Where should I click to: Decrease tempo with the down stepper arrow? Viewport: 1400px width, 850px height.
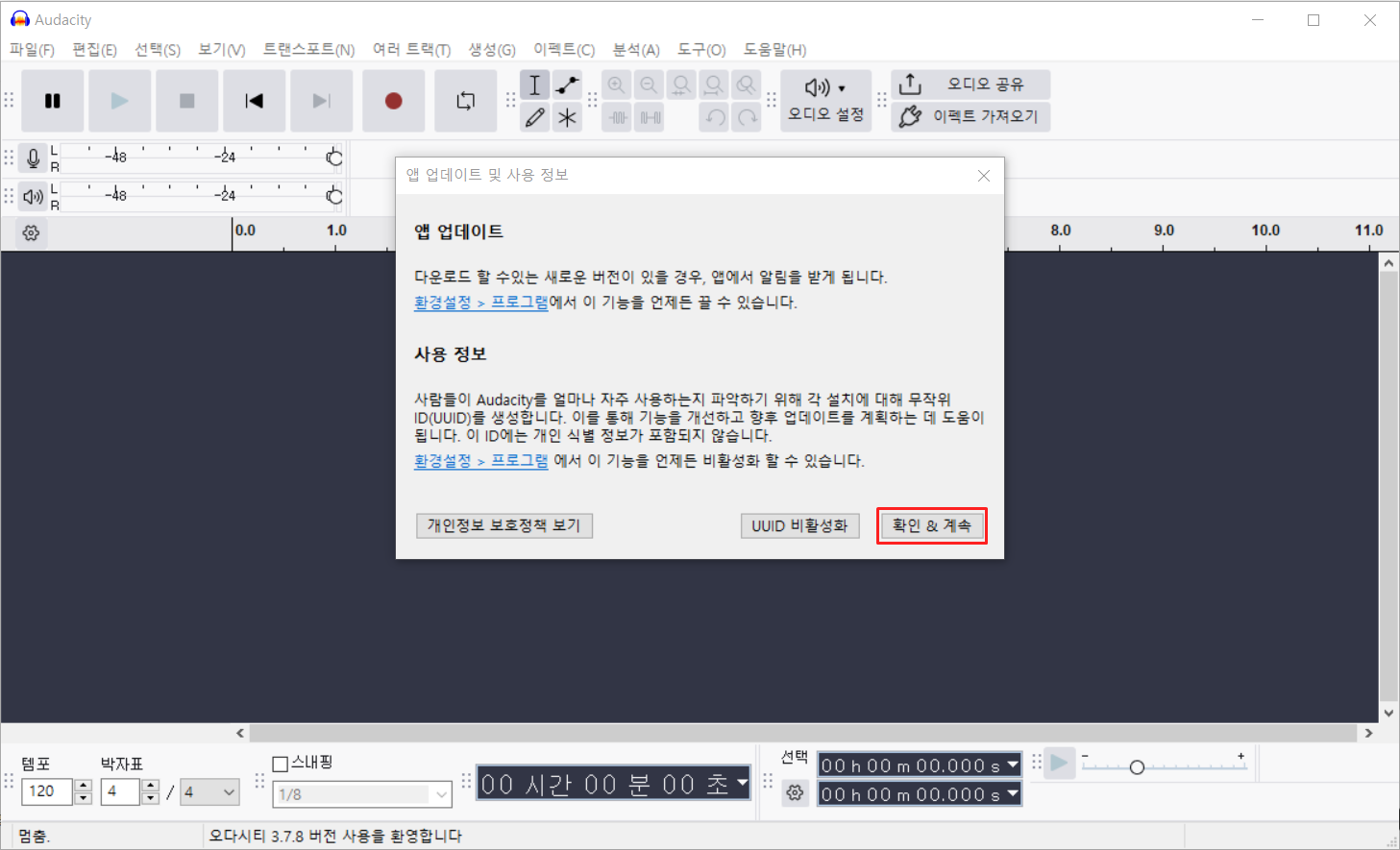(83, 798)
